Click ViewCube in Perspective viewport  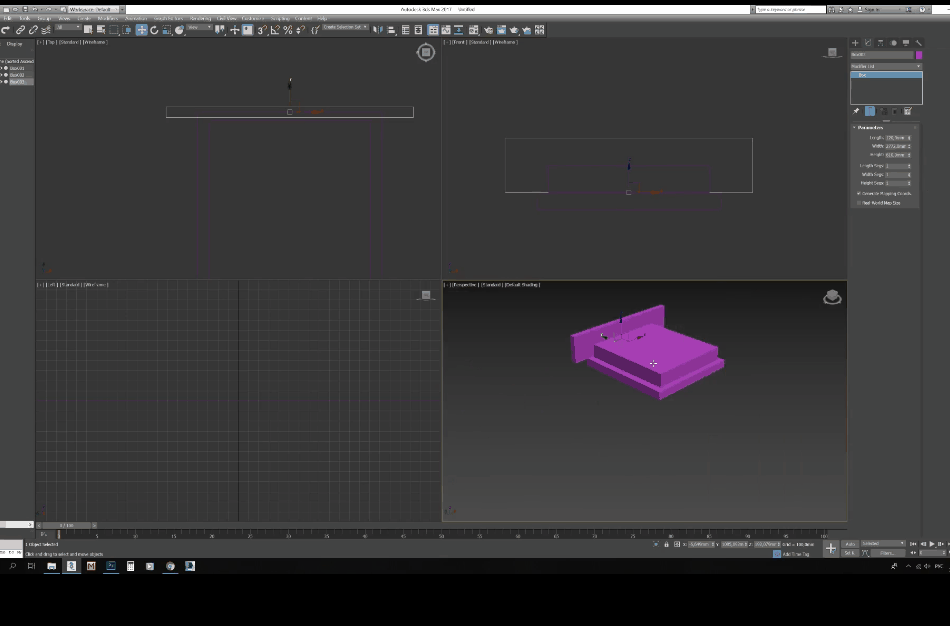(832, 297)
